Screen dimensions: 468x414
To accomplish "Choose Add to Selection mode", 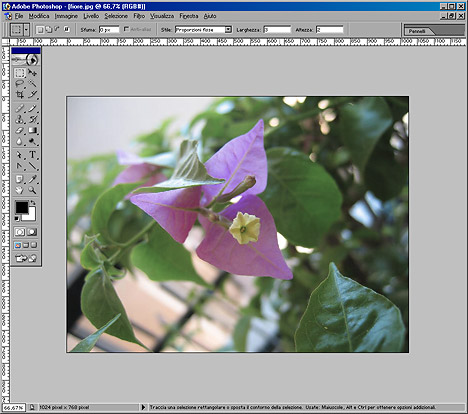I will coord(49,30).
